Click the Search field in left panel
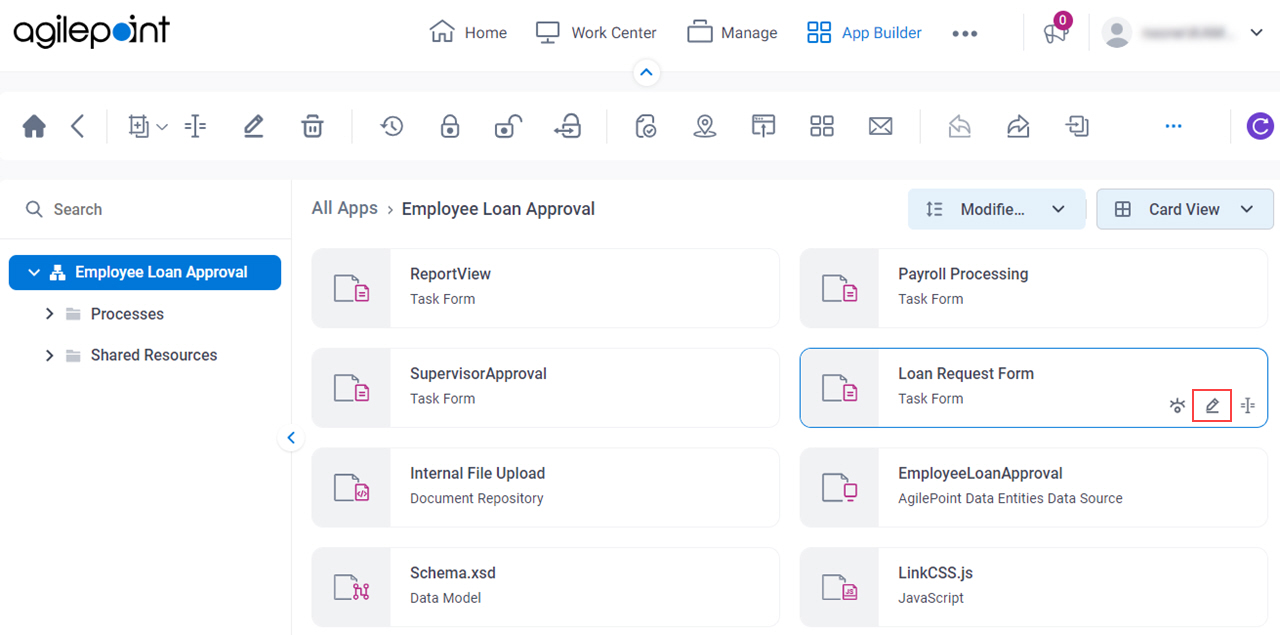1280x635 pixels. tap(146, 209)
